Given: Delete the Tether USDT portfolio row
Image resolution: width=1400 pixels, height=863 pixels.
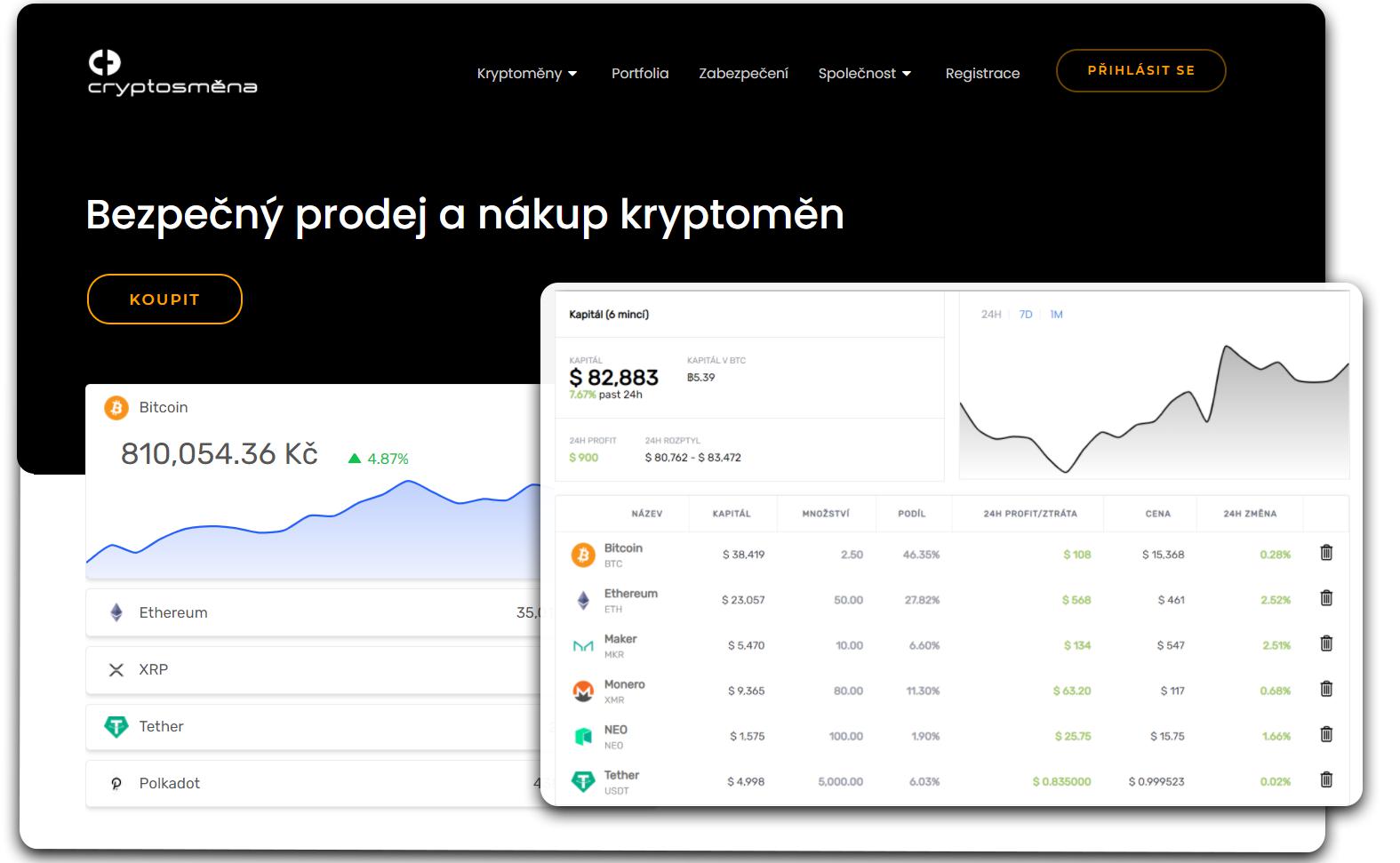Looking at the screenshot, I should pyautogui.click(x=1326, y=779).
